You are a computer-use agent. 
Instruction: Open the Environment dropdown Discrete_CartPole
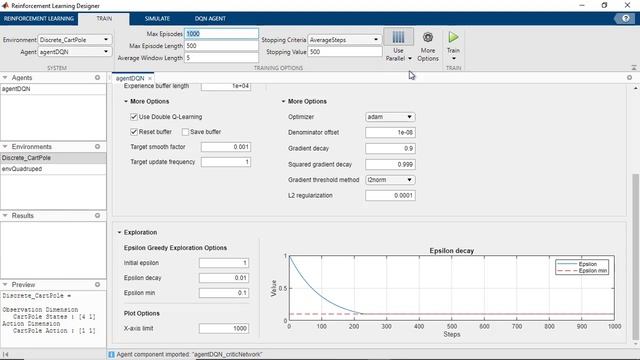click(74, 40)
